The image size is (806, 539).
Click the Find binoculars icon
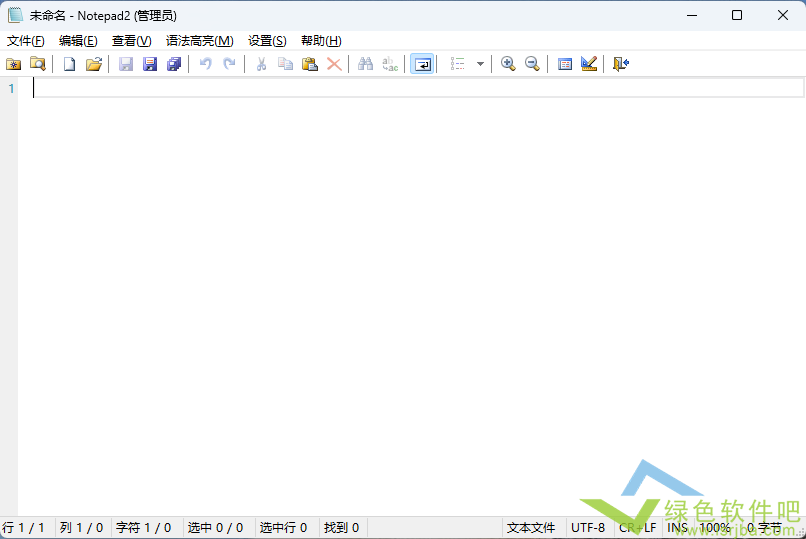pos(366,64)
